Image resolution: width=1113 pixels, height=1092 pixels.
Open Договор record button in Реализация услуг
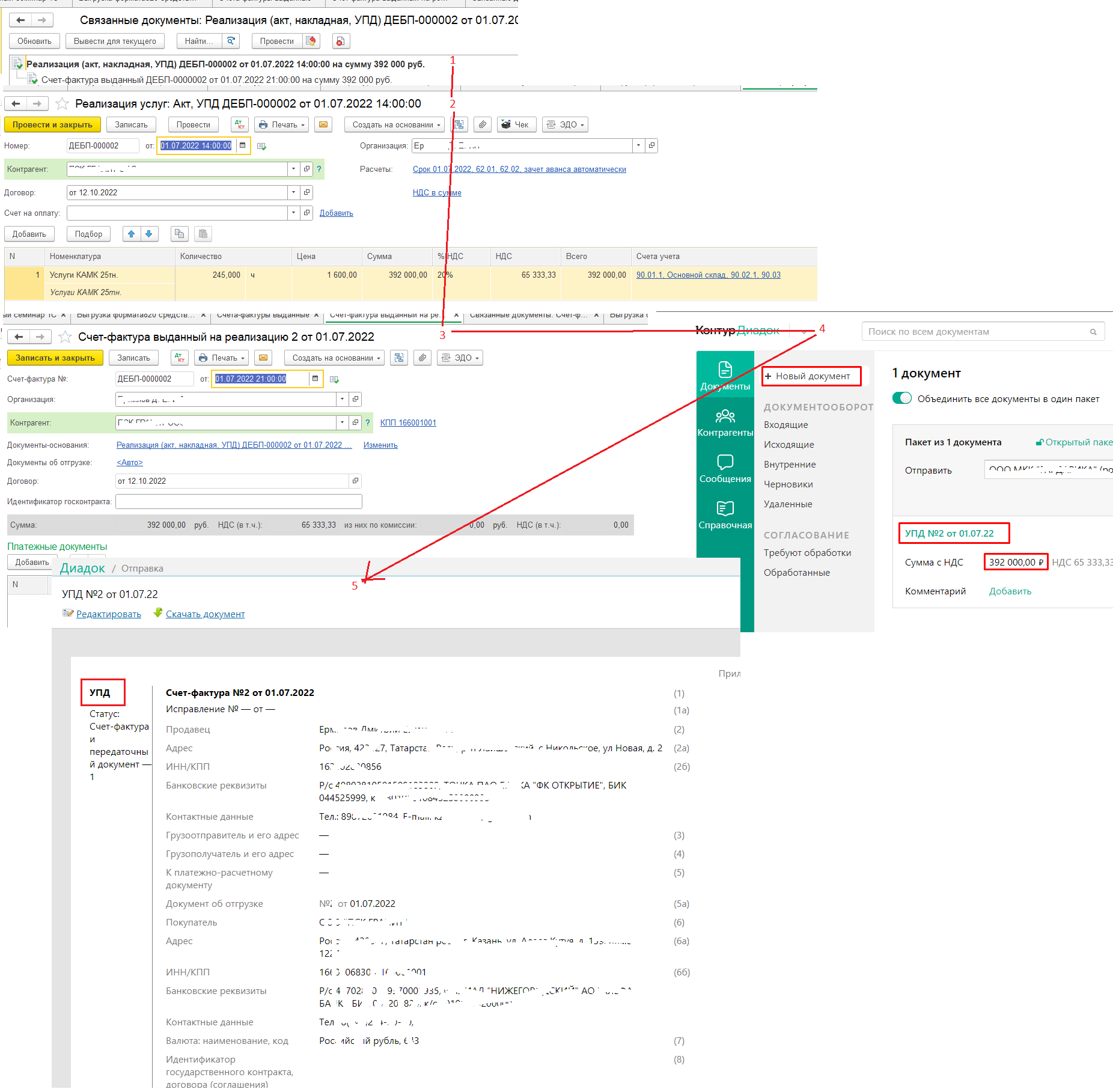tap(307, 192)
